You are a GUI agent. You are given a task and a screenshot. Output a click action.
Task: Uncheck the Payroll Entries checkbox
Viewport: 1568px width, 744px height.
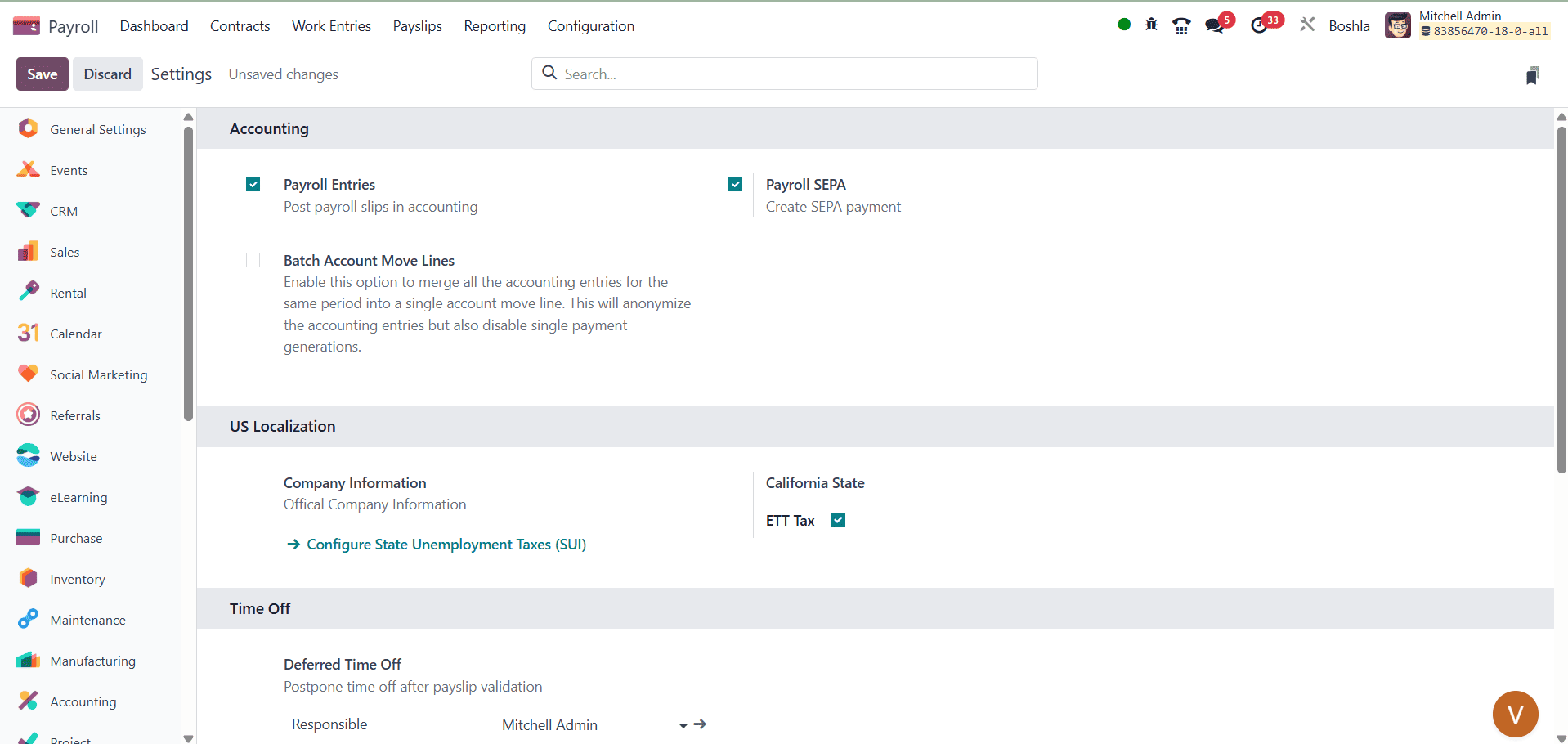tap(253, 185)
